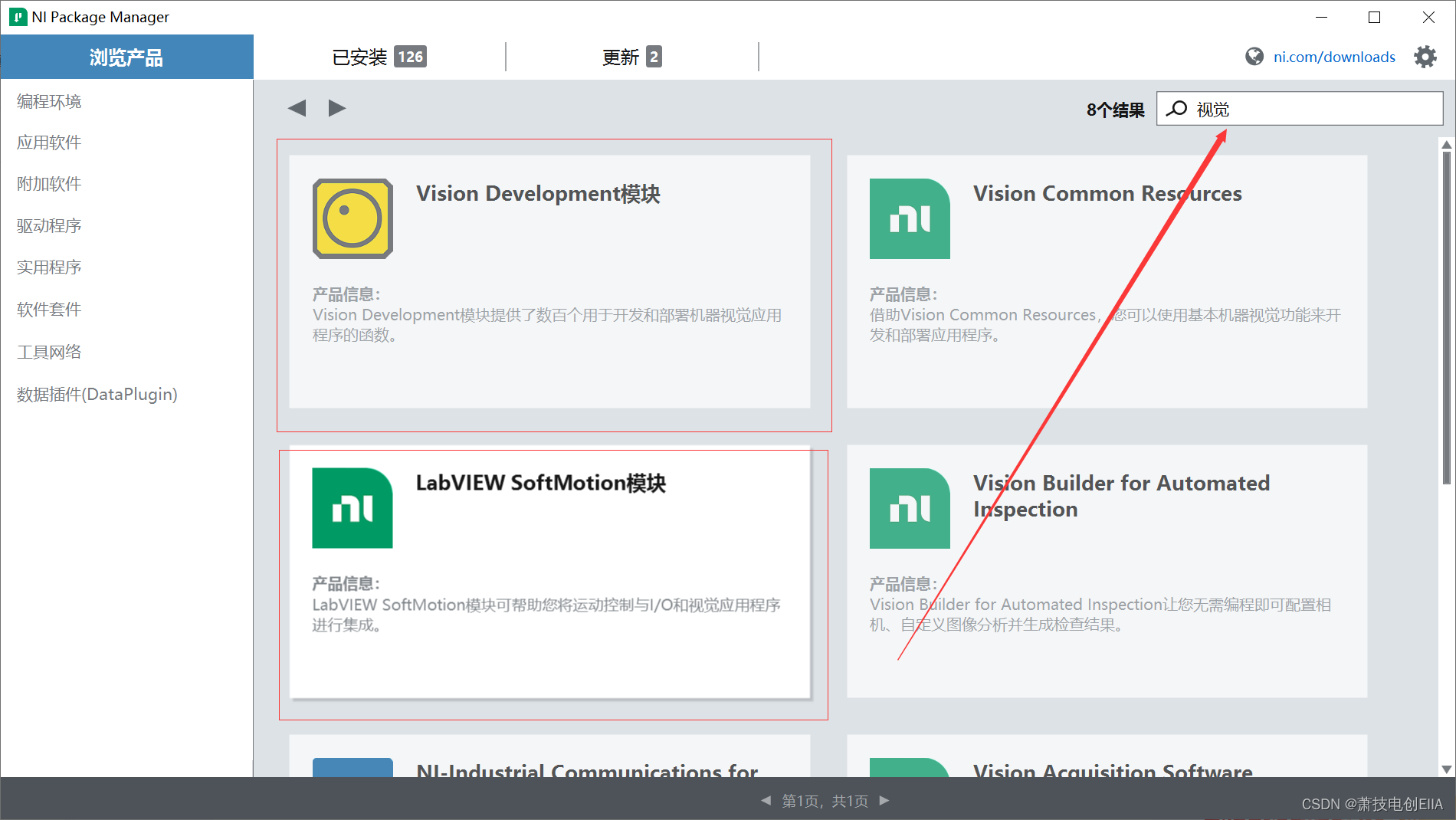Select the 驱动程序 category
1456x820 pixels.
49,226
